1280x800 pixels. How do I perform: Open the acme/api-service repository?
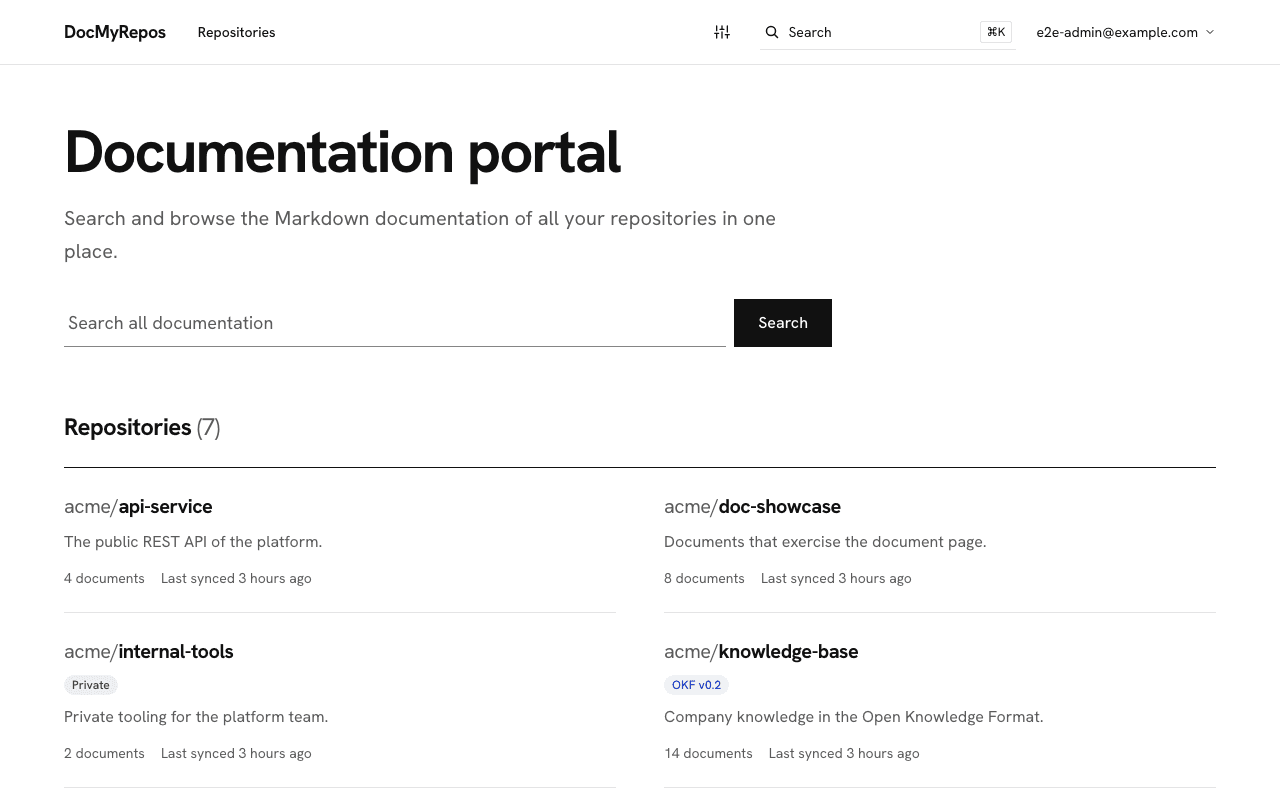(x=138, y=507)
